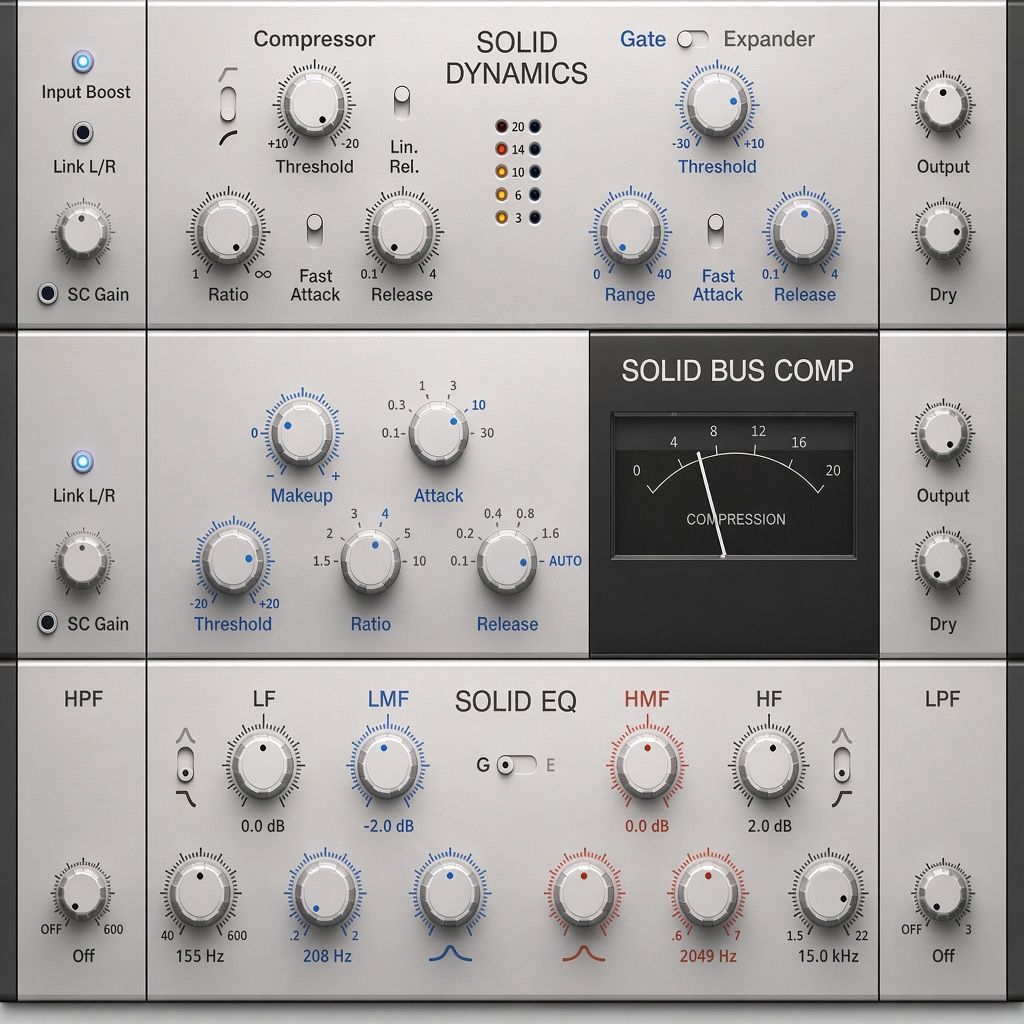Screen dimensions: 1024x1024
Task: Click the LMF frequency knob at 208 Hz
Action: 325,893
